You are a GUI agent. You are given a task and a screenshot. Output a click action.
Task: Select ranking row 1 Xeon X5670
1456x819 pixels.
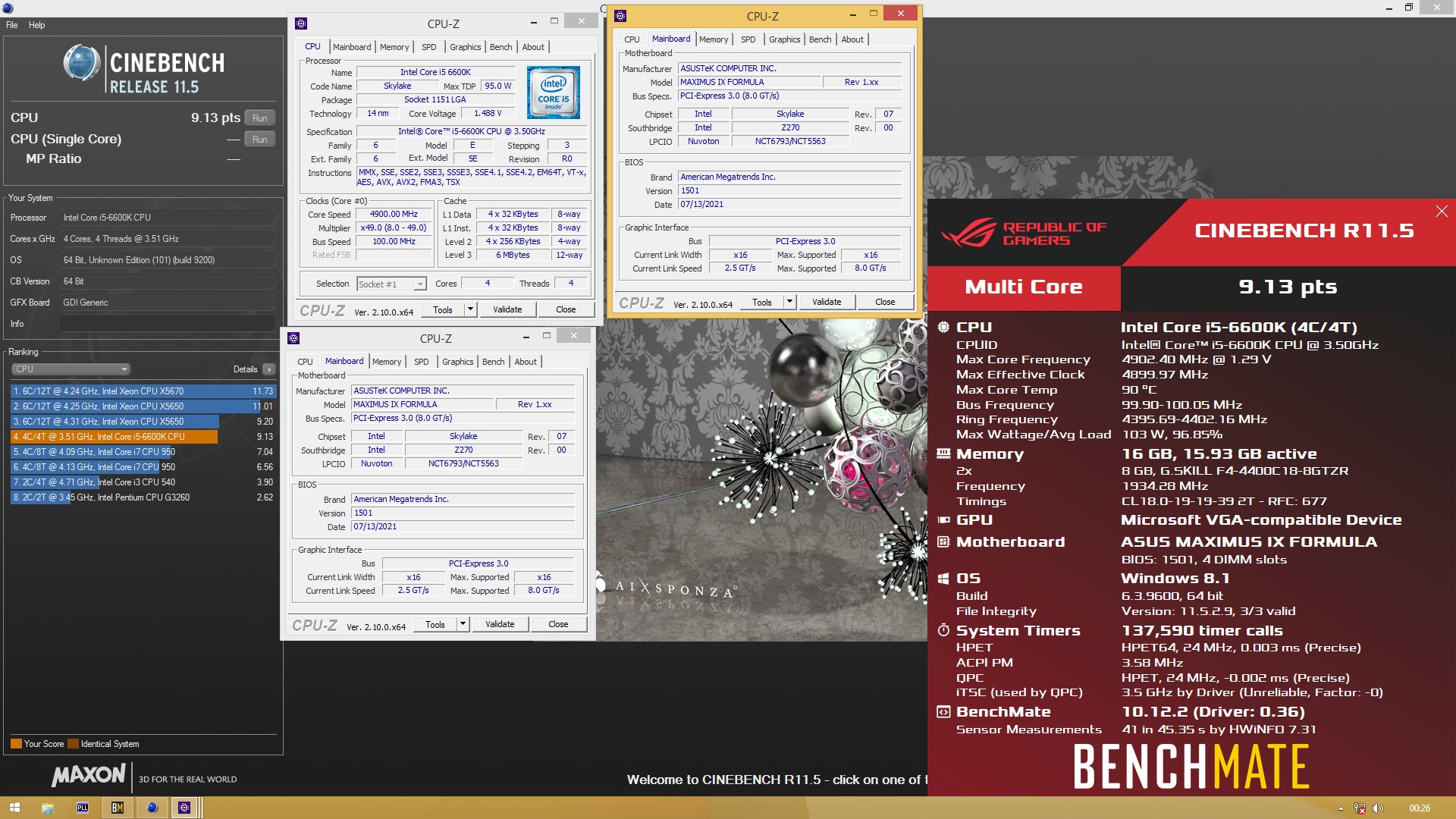[143, 391]
